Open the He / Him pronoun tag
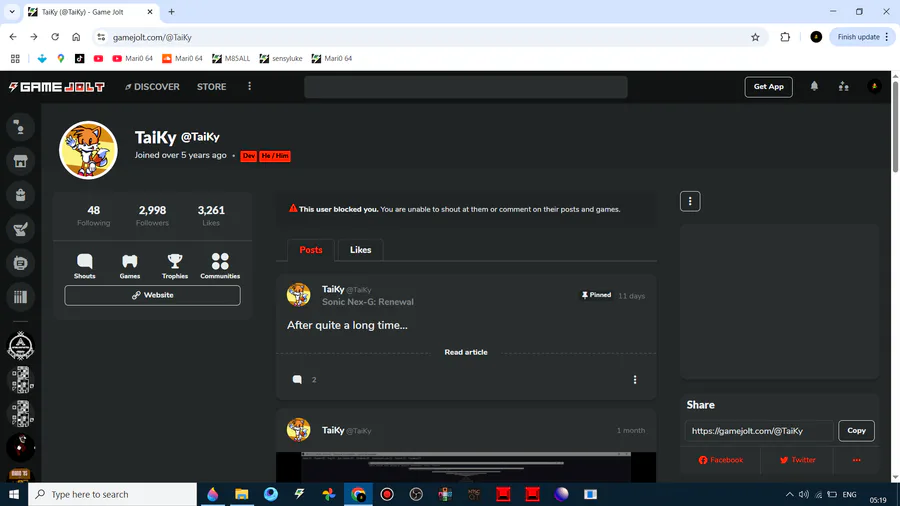Image resolution: width=900 pixels, height=506 pixels. (x=275, y=156)
